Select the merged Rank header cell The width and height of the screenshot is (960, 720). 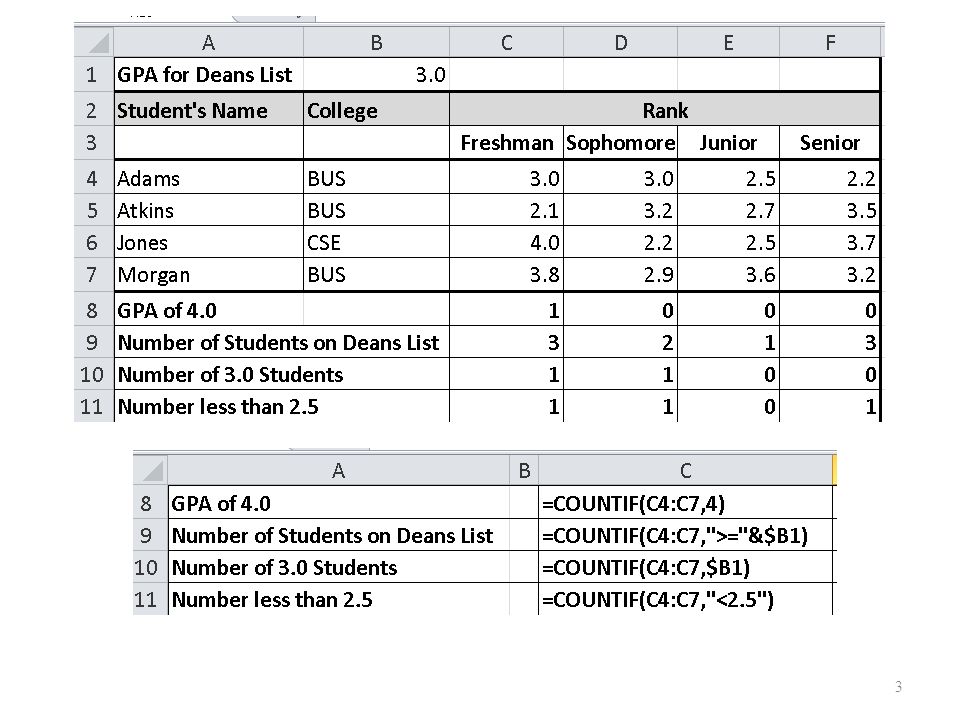click(x=665, y=110)
